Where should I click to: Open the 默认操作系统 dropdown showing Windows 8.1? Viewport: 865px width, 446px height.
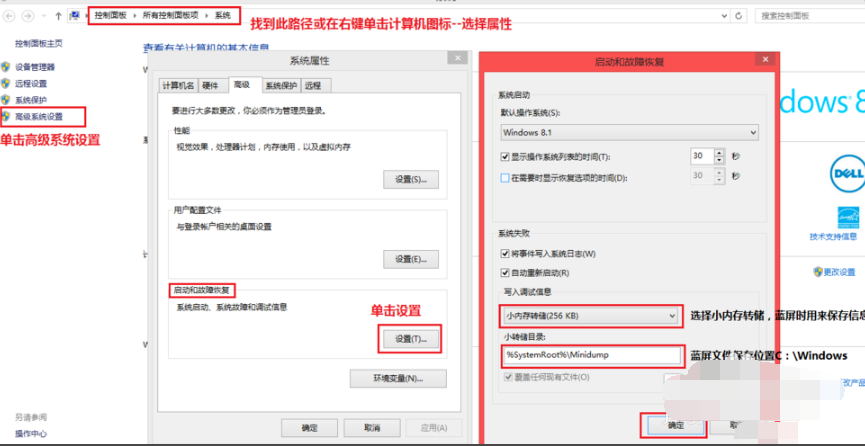[629, 132]
